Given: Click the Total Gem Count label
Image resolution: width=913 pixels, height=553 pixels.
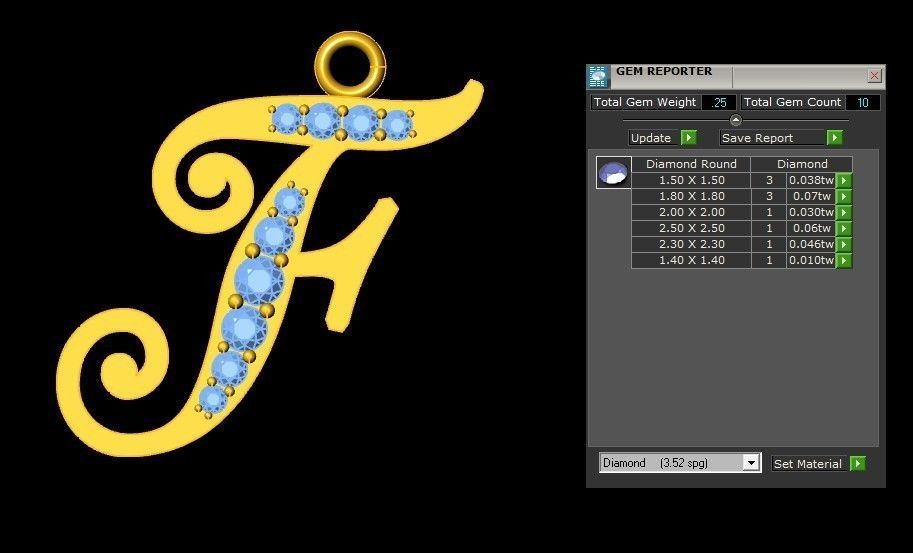Looking at the screenshot, I should [x=792, y=102].
